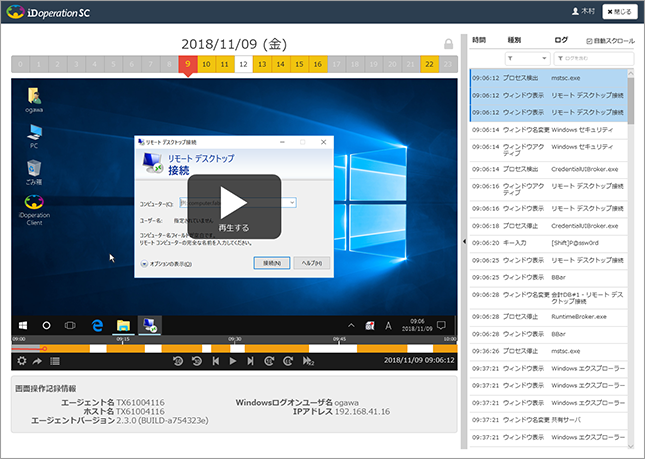645x459 pixels.
Task: Select hour 14 tab
Action: coord(281,64)
